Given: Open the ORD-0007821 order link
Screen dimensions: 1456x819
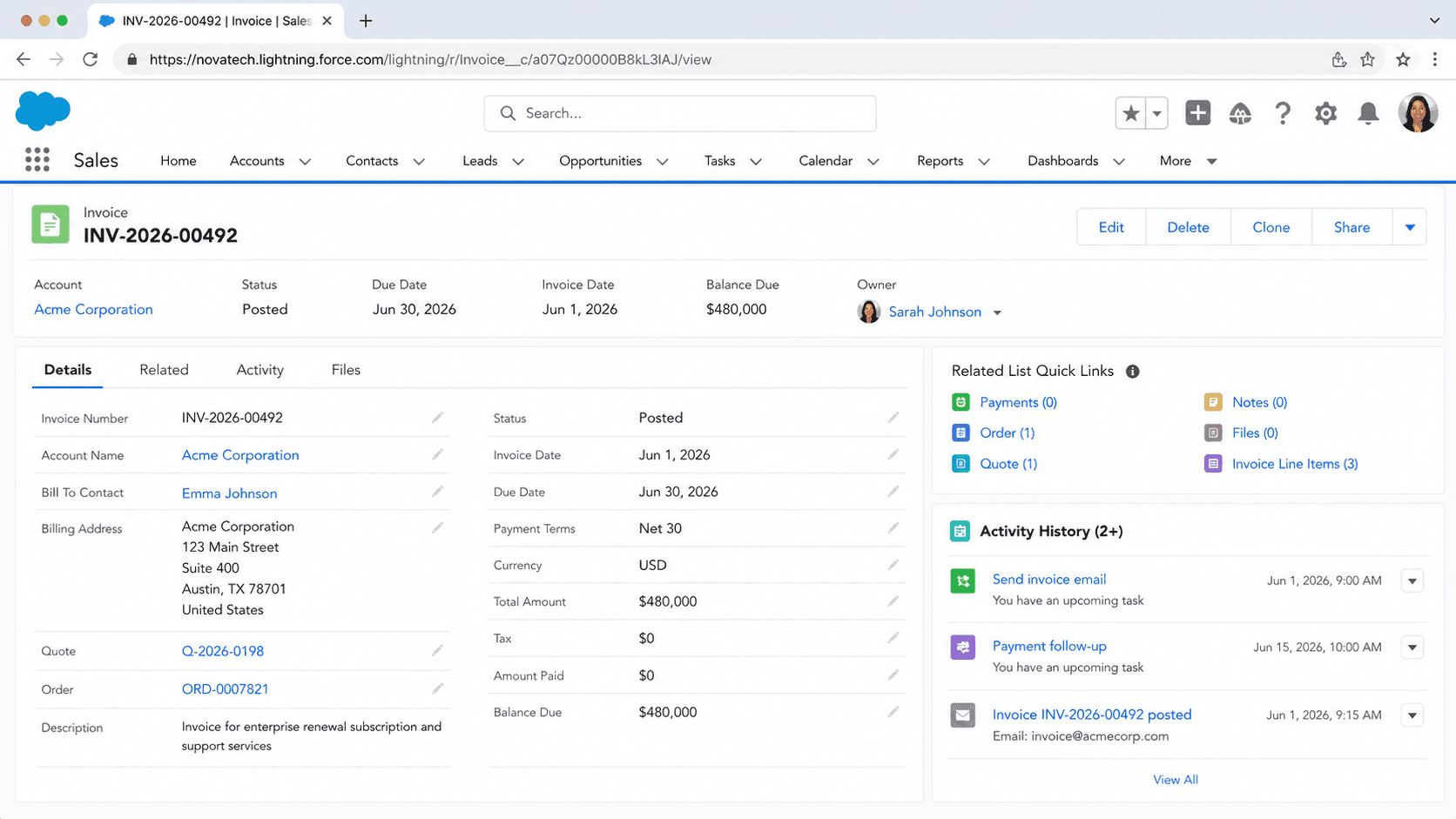Looking at the screenshot, I should 225,689.
